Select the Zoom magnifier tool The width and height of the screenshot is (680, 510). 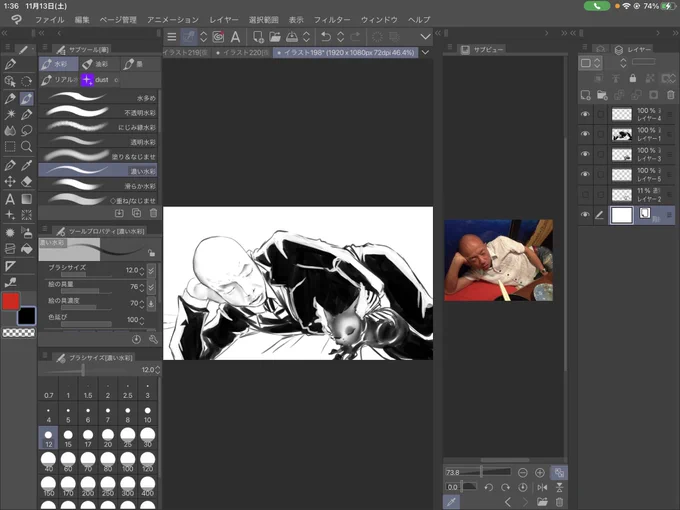point(26,147)
